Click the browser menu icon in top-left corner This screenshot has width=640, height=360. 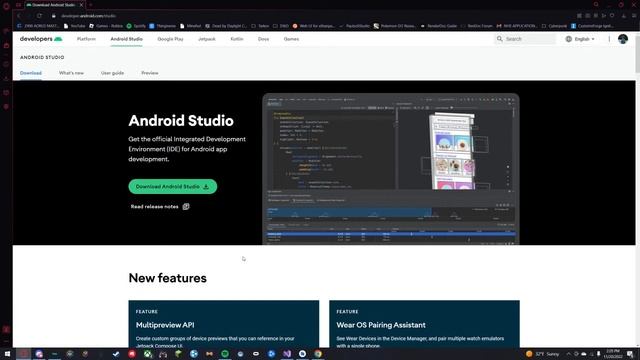pyautogui.click(x=6, y=5)
